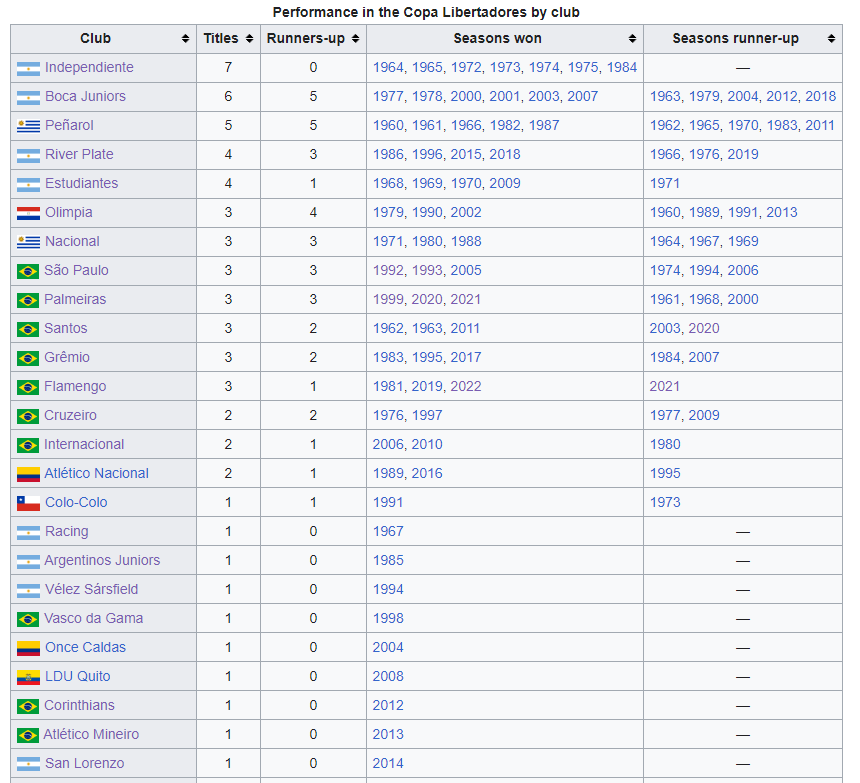Open the Boca Juniors club link
The image size is (860, 783).
86,97
